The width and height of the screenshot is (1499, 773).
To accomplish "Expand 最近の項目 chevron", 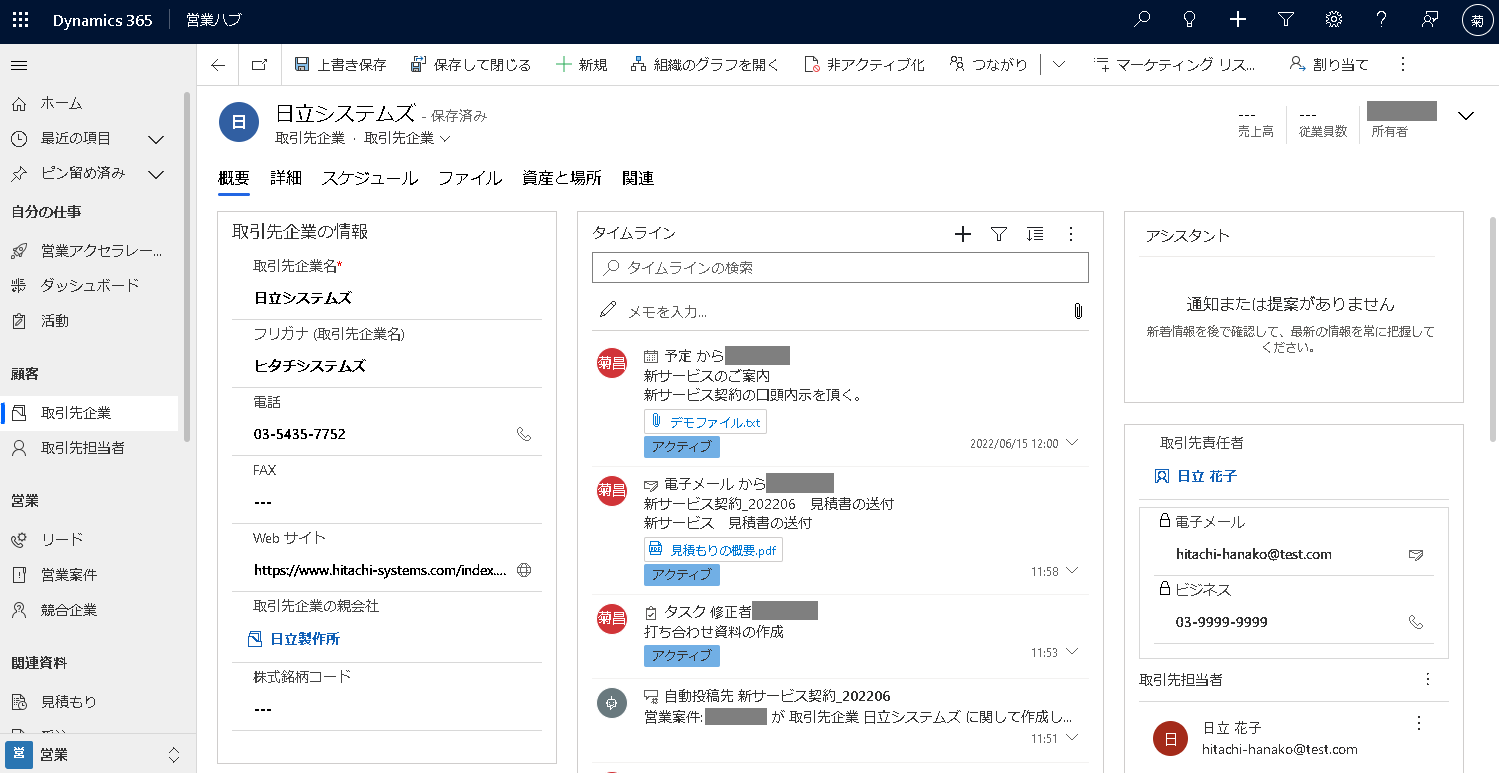I will point(156,138).
